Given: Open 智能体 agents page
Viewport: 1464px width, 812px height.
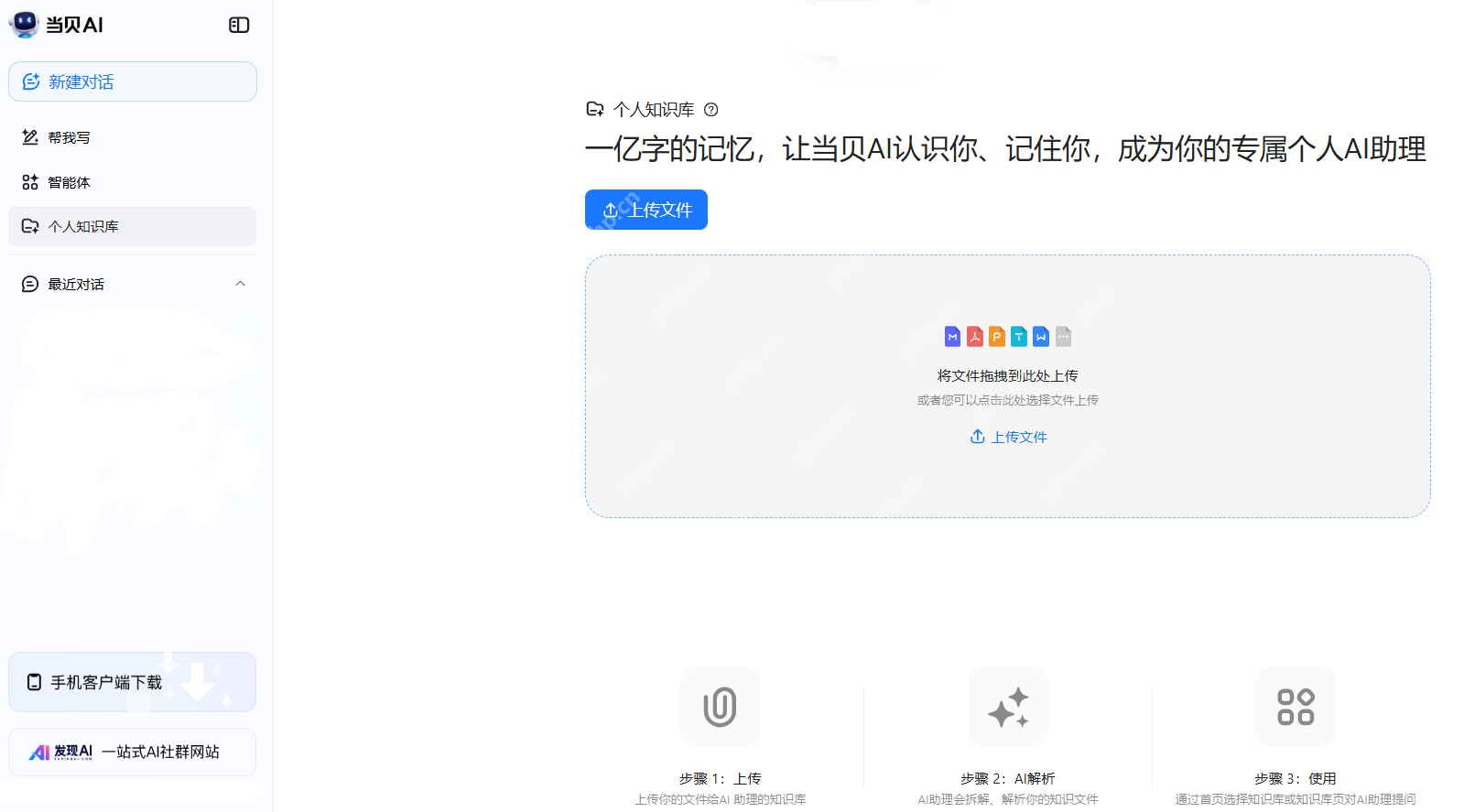Looking at the screenshot, I should tap(133, 182).
